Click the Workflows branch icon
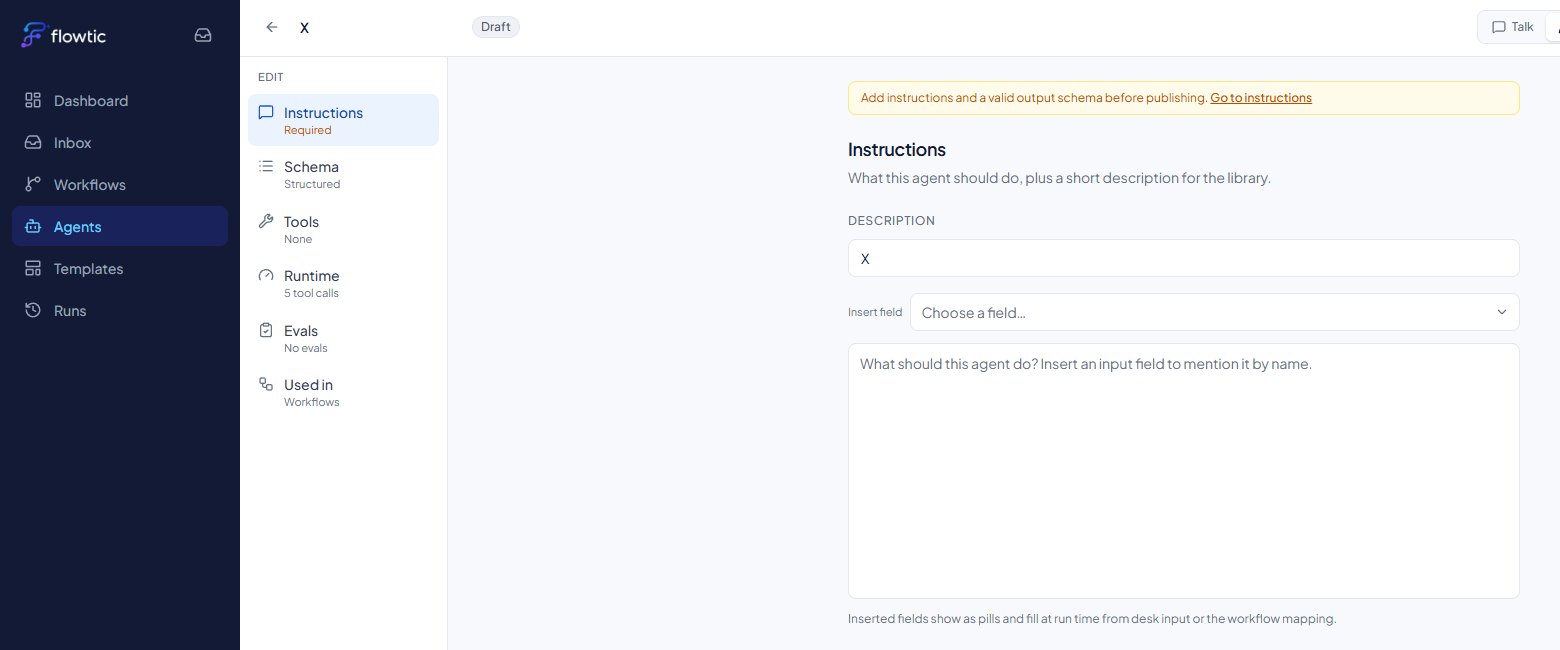 (x=33, y=184)
